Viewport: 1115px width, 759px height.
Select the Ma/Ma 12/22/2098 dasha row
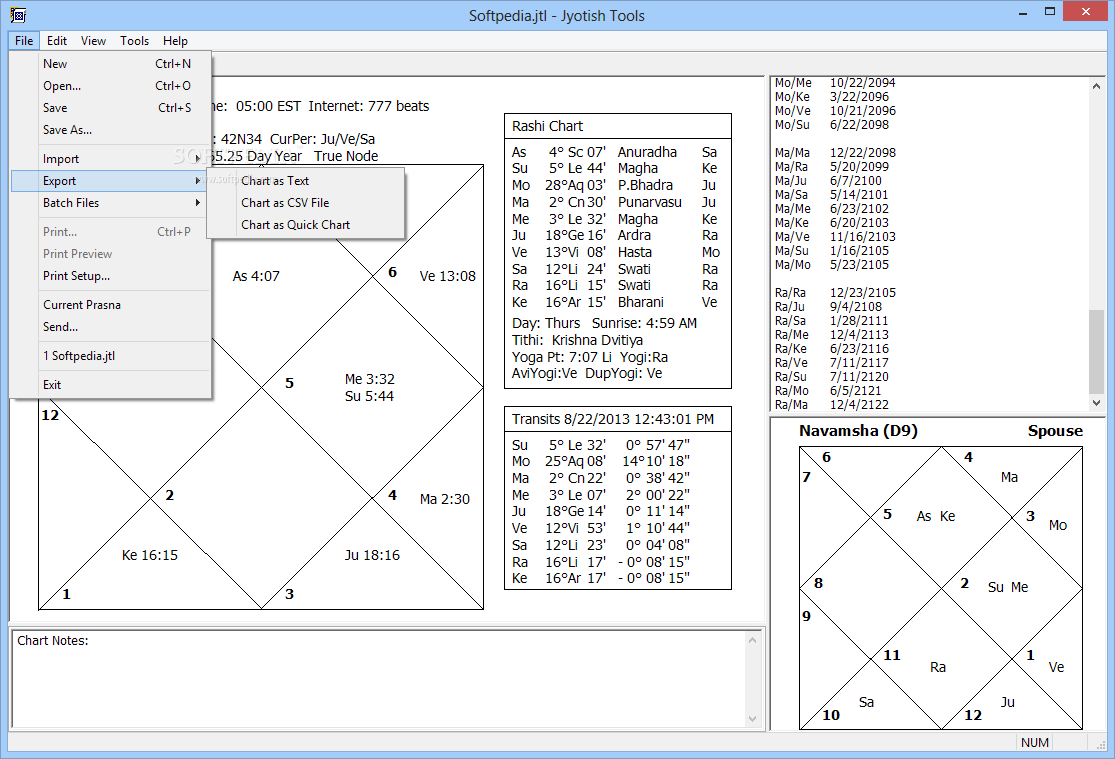(835, 152)
